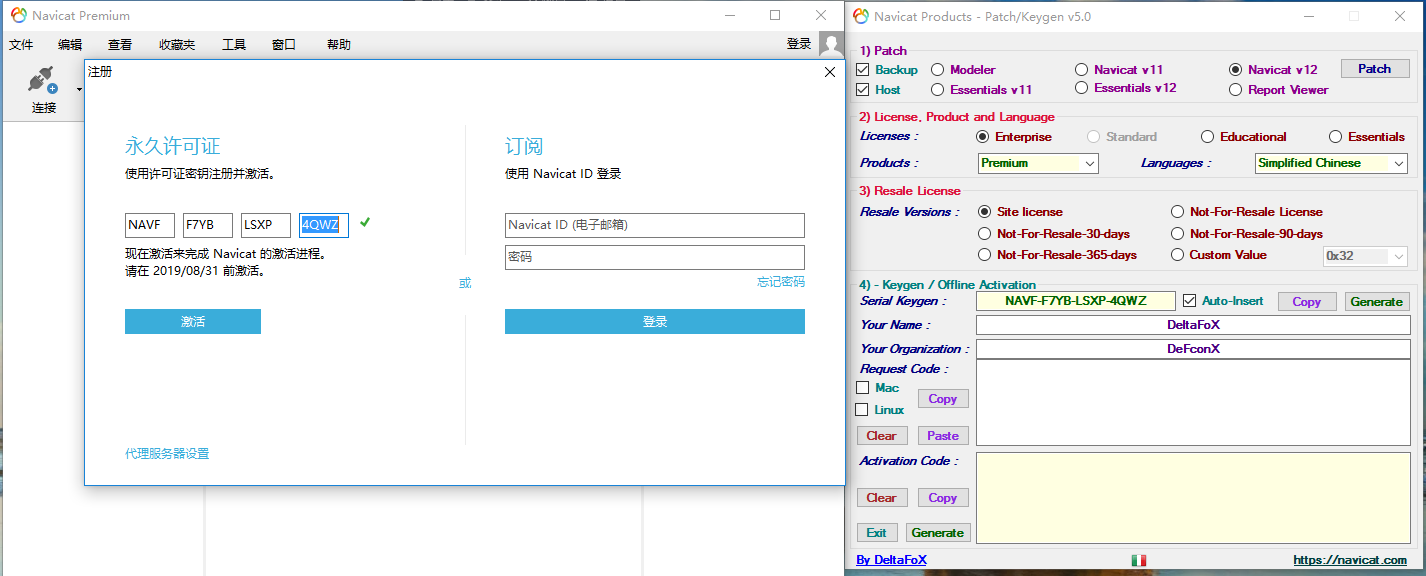The width and height of the screenshot is (1426, 576).
Task: Open the dropdown arrow beside the Connection icon
Action: pyautogui.click(x=79, y=90)
